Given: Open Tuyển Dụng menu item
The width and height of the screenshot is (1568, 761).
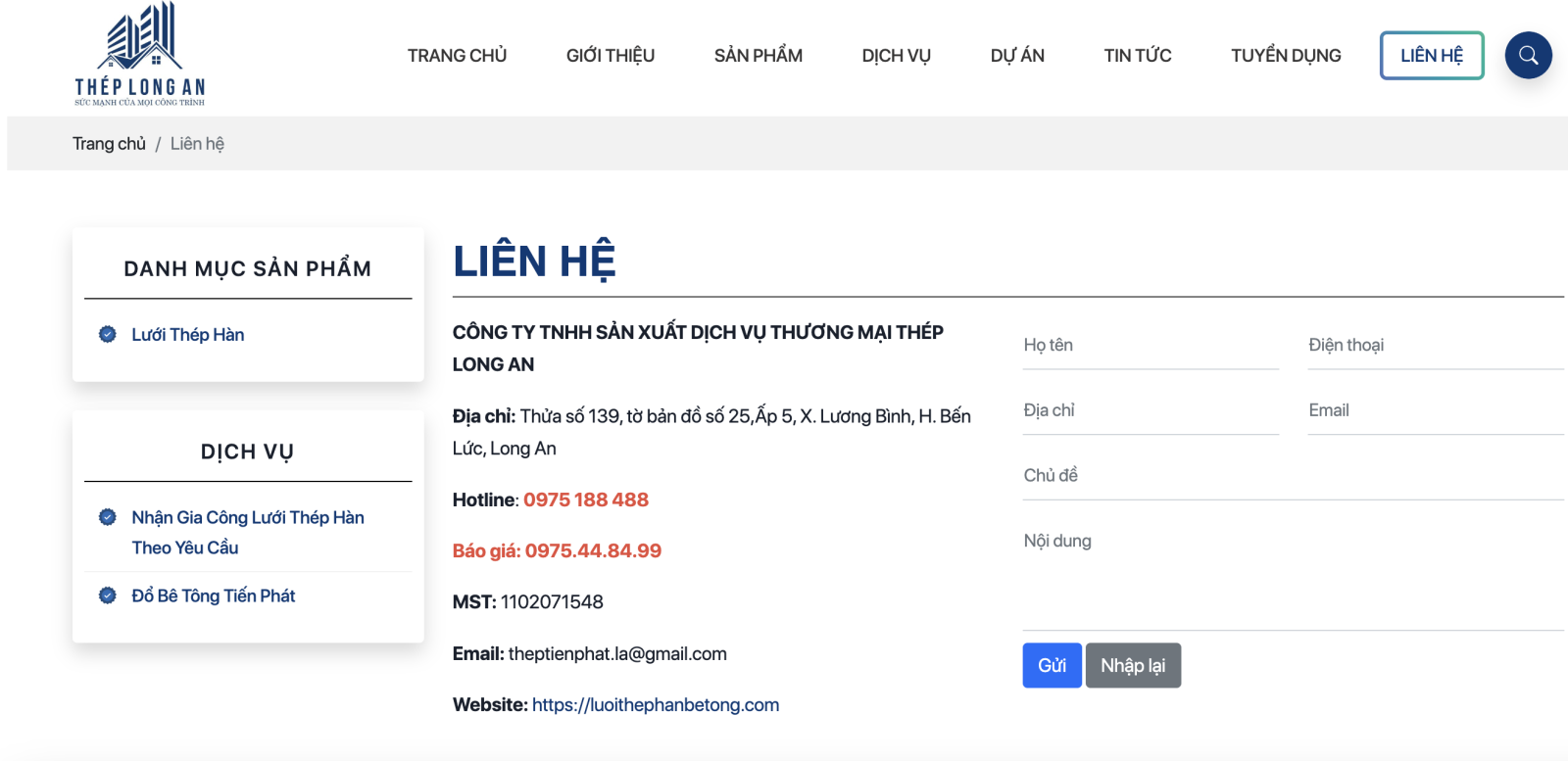Looking at the screenshot, I should [1286, 56].
